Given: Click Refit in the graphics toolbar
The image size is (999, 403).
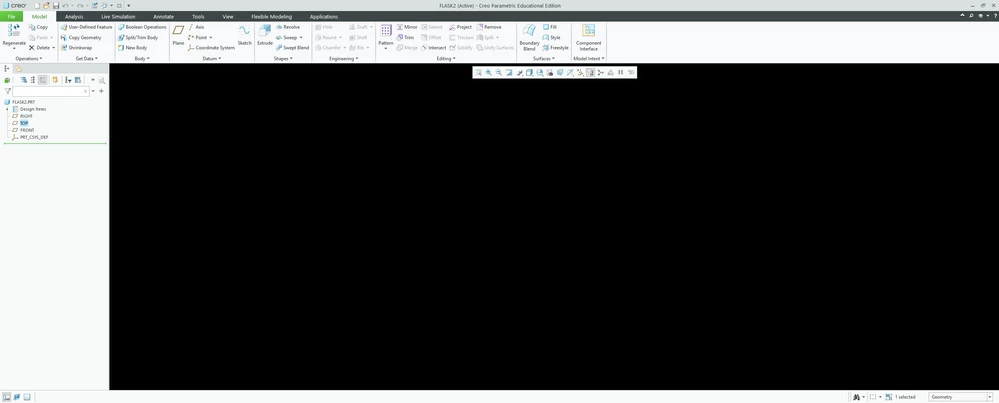Looking at the screenshot, I should click(478, 73).
